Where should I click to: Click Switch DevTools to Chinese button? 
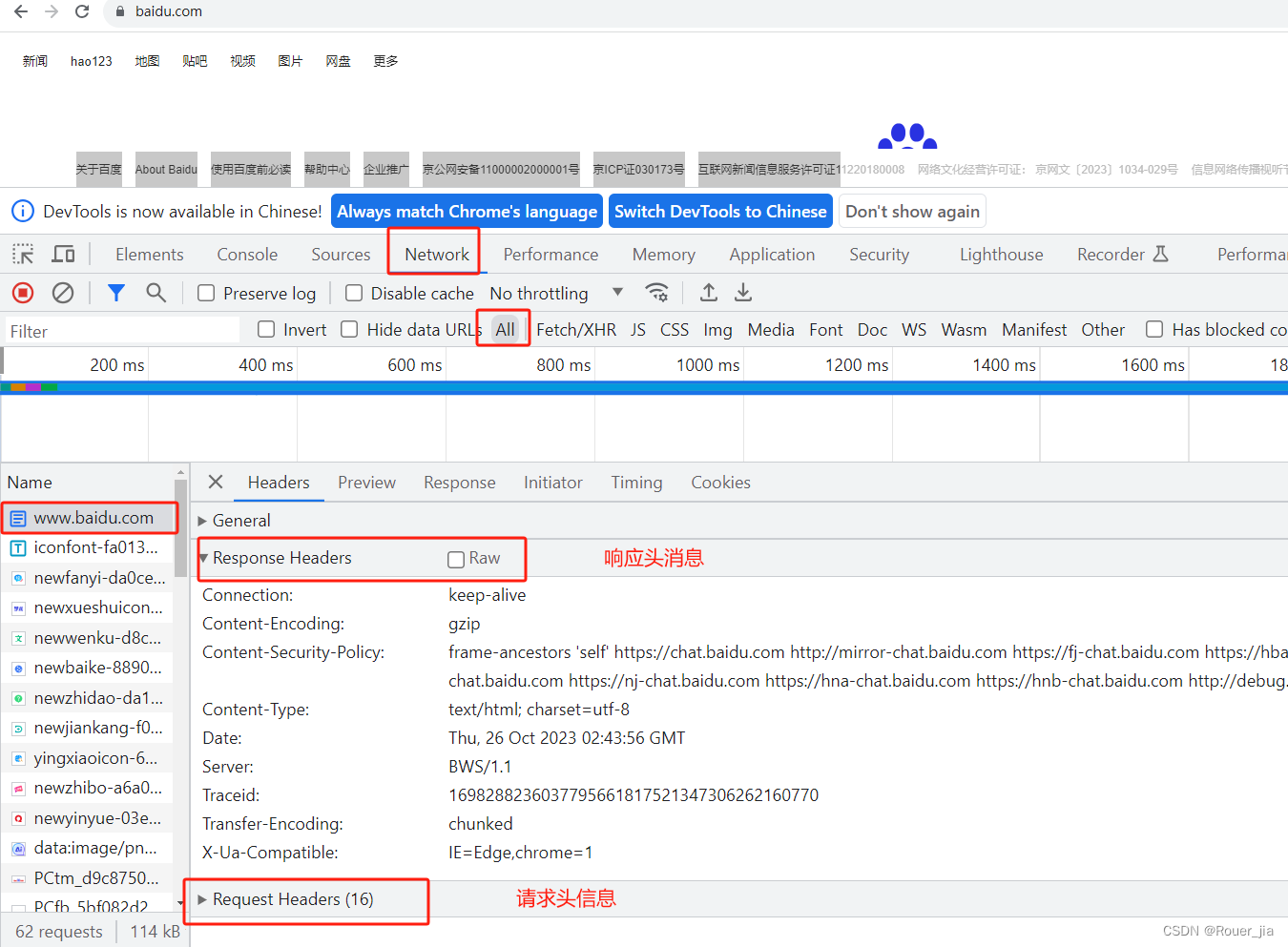click(720, 211)
